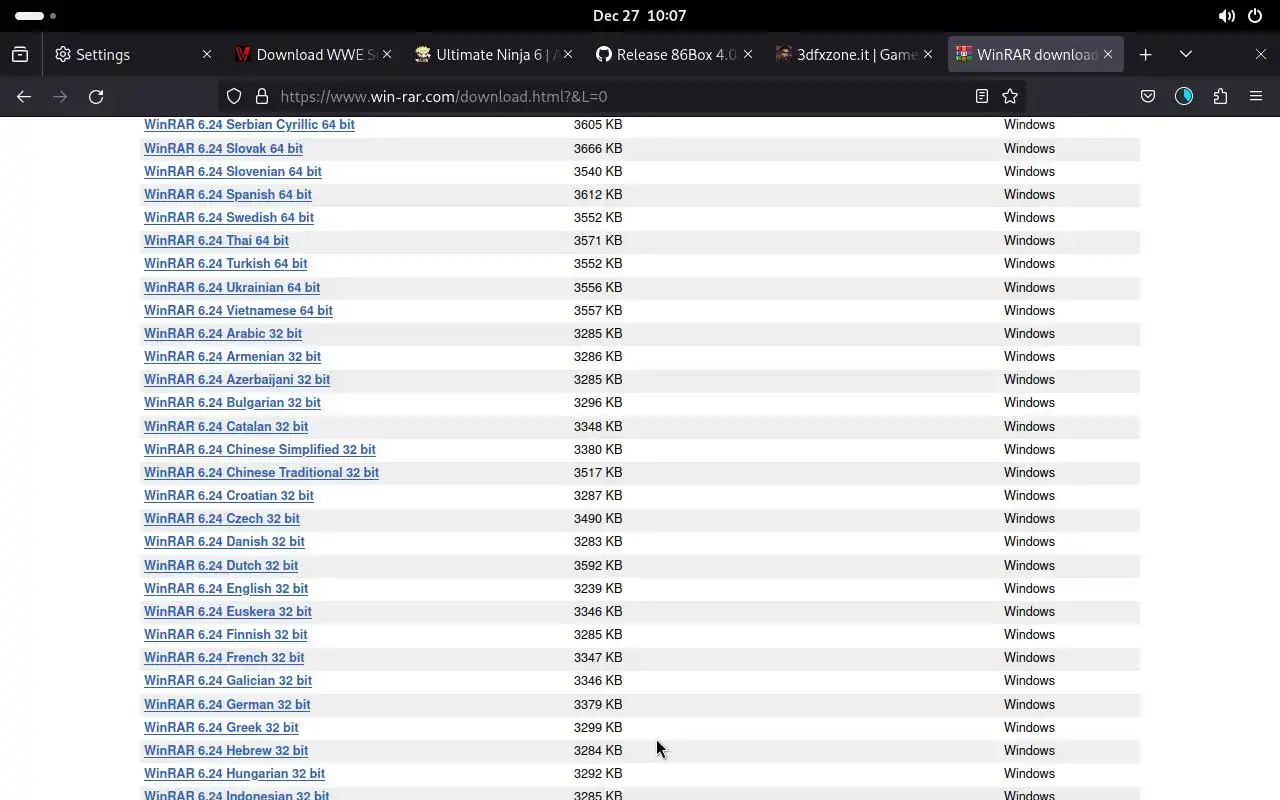Download WinRAR 6.24 Vietnamese 64 bit
1280x800 pixels.
pos(238,310)
